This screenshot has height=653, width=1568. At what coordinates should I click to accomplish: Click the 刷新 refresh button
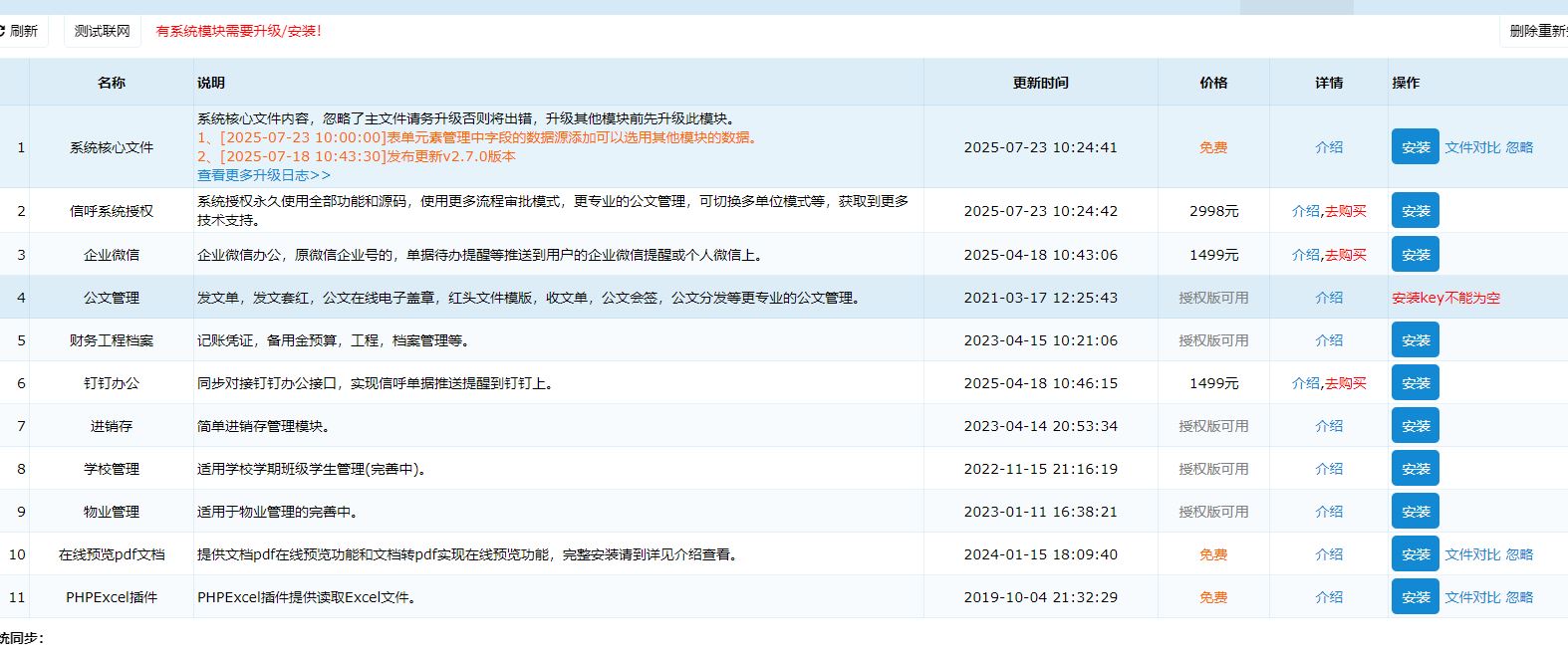(x=20, y=31)
